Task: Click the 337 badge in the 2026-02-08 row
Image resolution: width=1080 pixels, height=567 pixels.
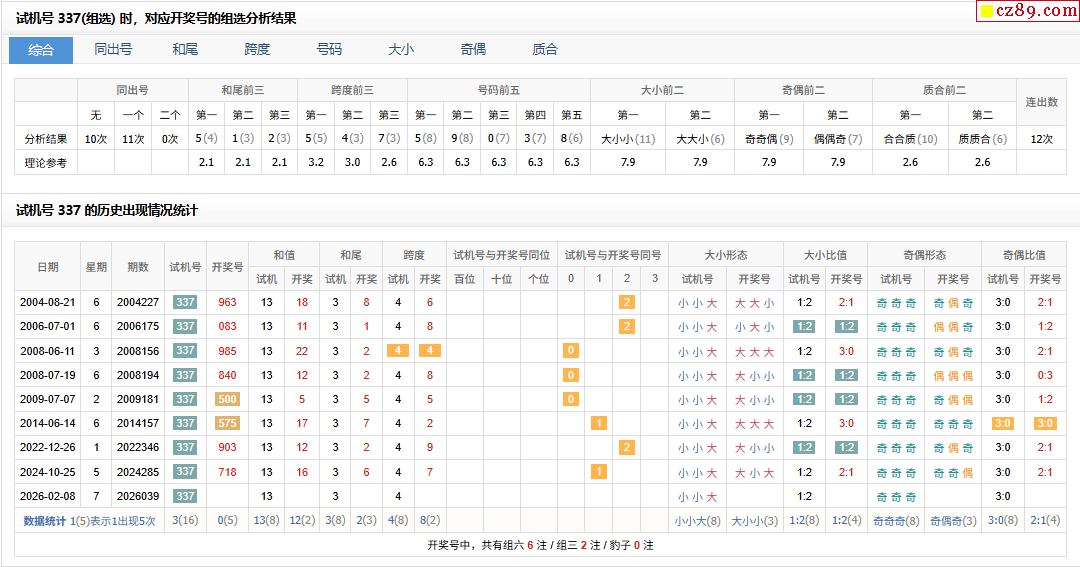Action: pos(185,496)
